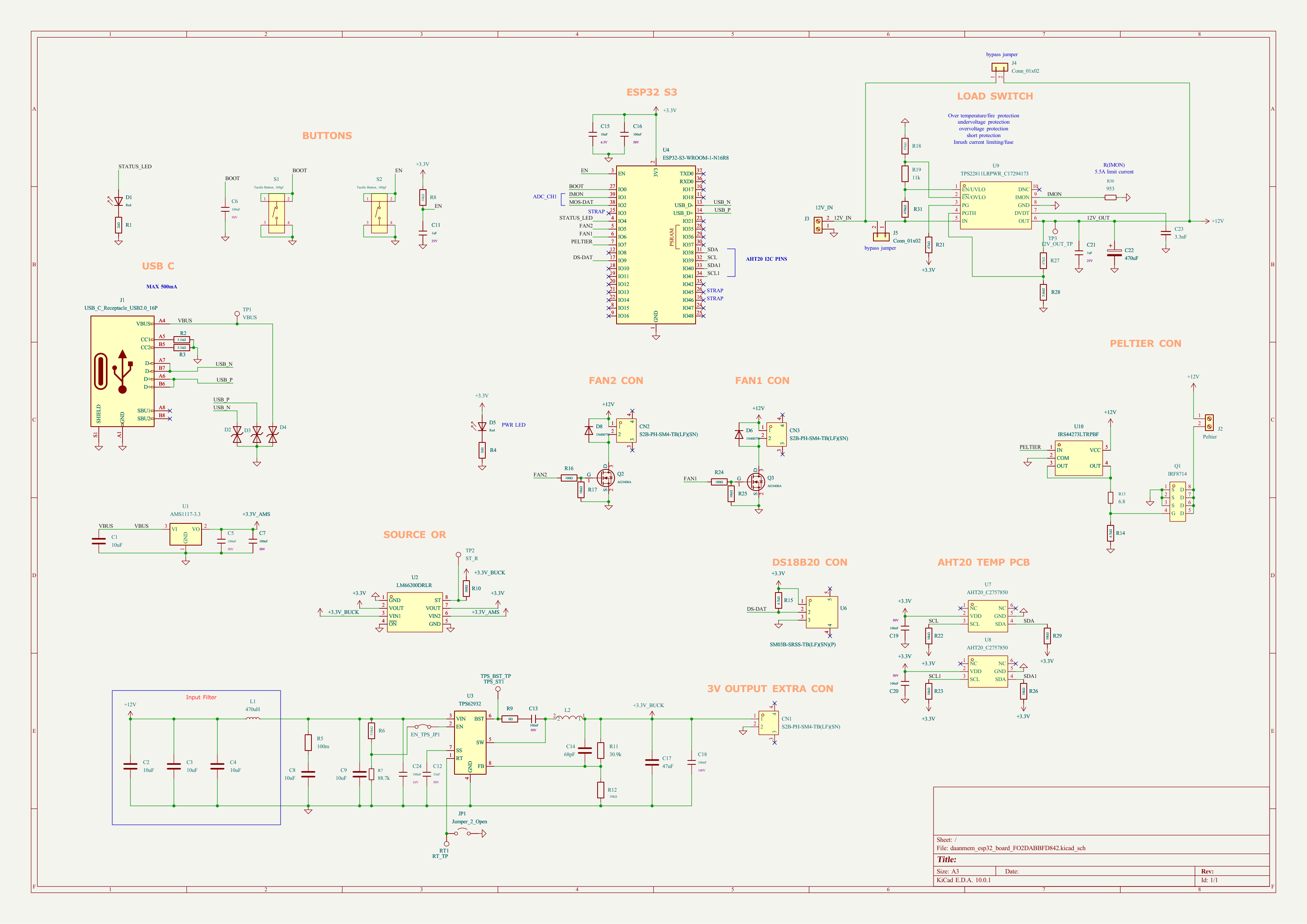Click the CN3 FAN1 connector symbol
This screenshot has width=1307, height=924.
pos(777,435)
